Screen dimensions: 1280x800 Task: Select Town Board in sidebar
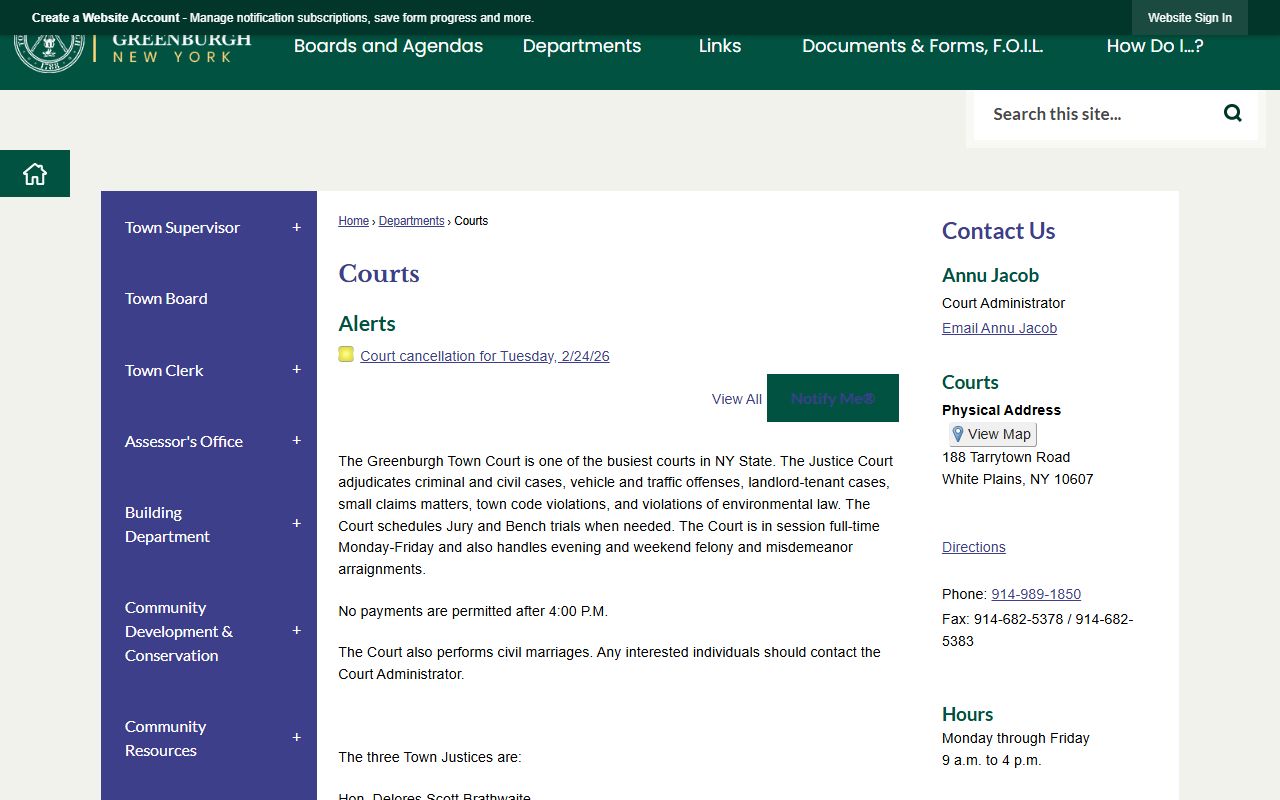click(x=166, y=298)
